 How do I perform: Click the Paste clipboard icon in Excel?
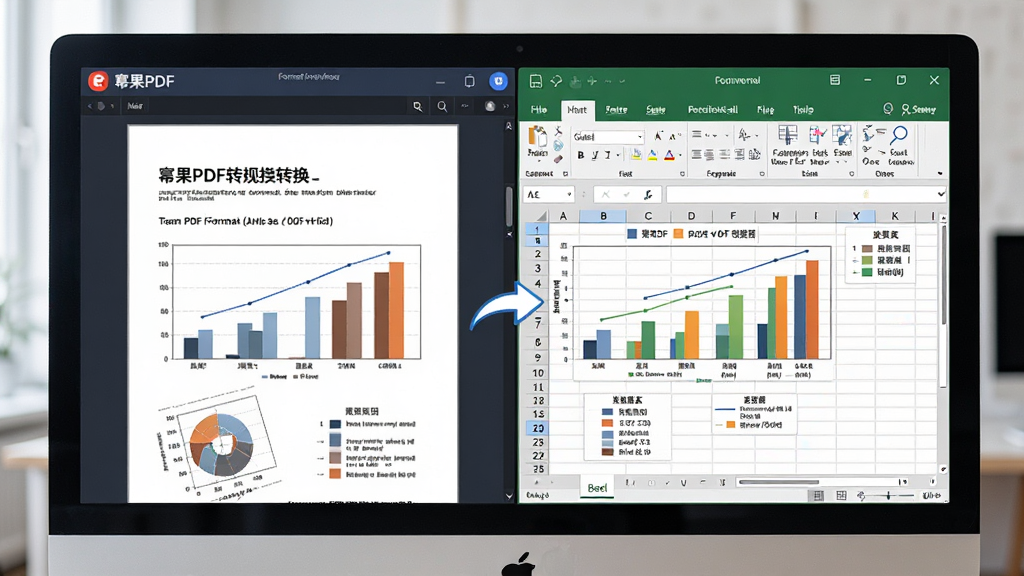click(537, 136)
